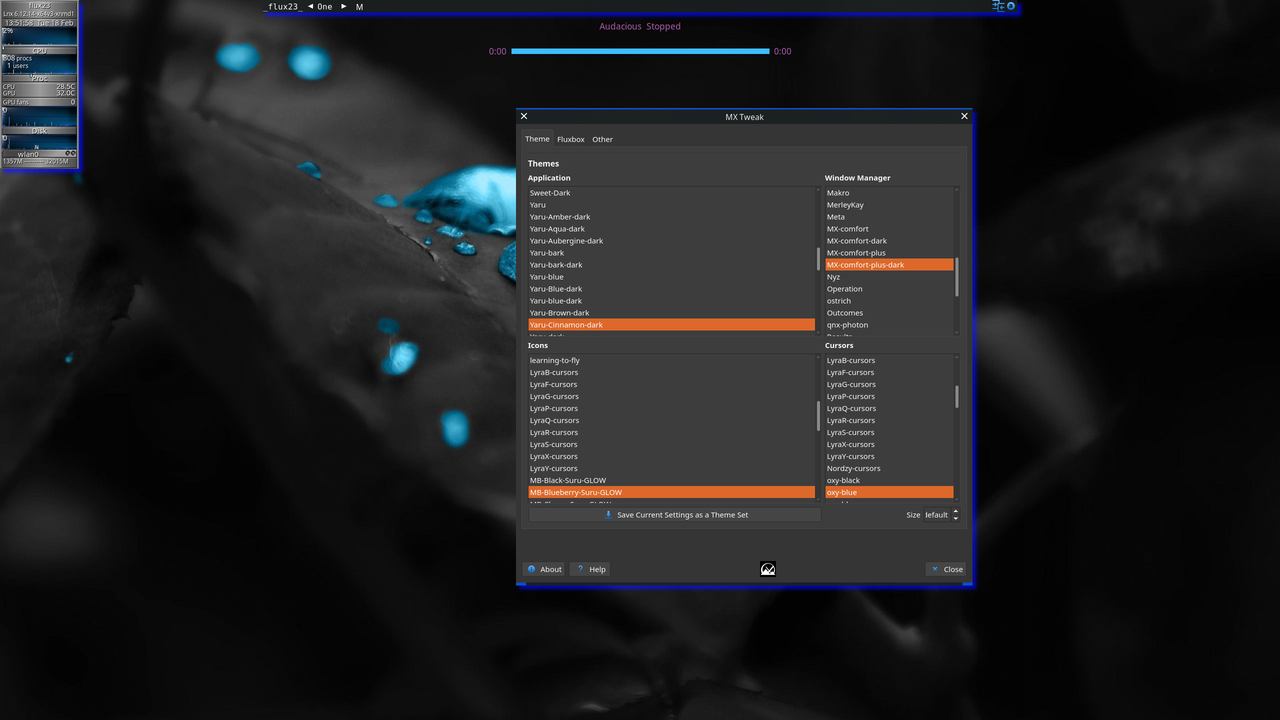Select Yaru-bark-dark application theme
The image size is (1280, 720).
[671, 265]
